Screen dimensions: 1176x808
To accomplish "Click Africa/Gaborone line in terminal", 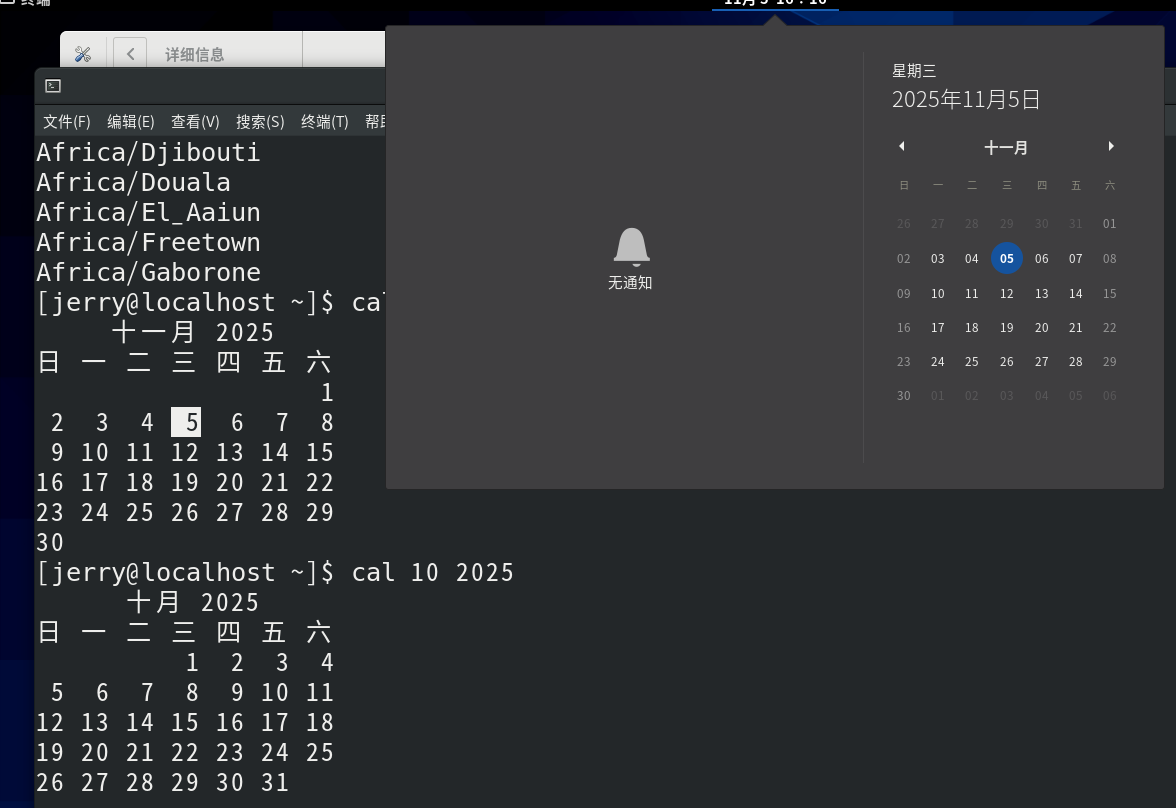I will click(148, 272).
